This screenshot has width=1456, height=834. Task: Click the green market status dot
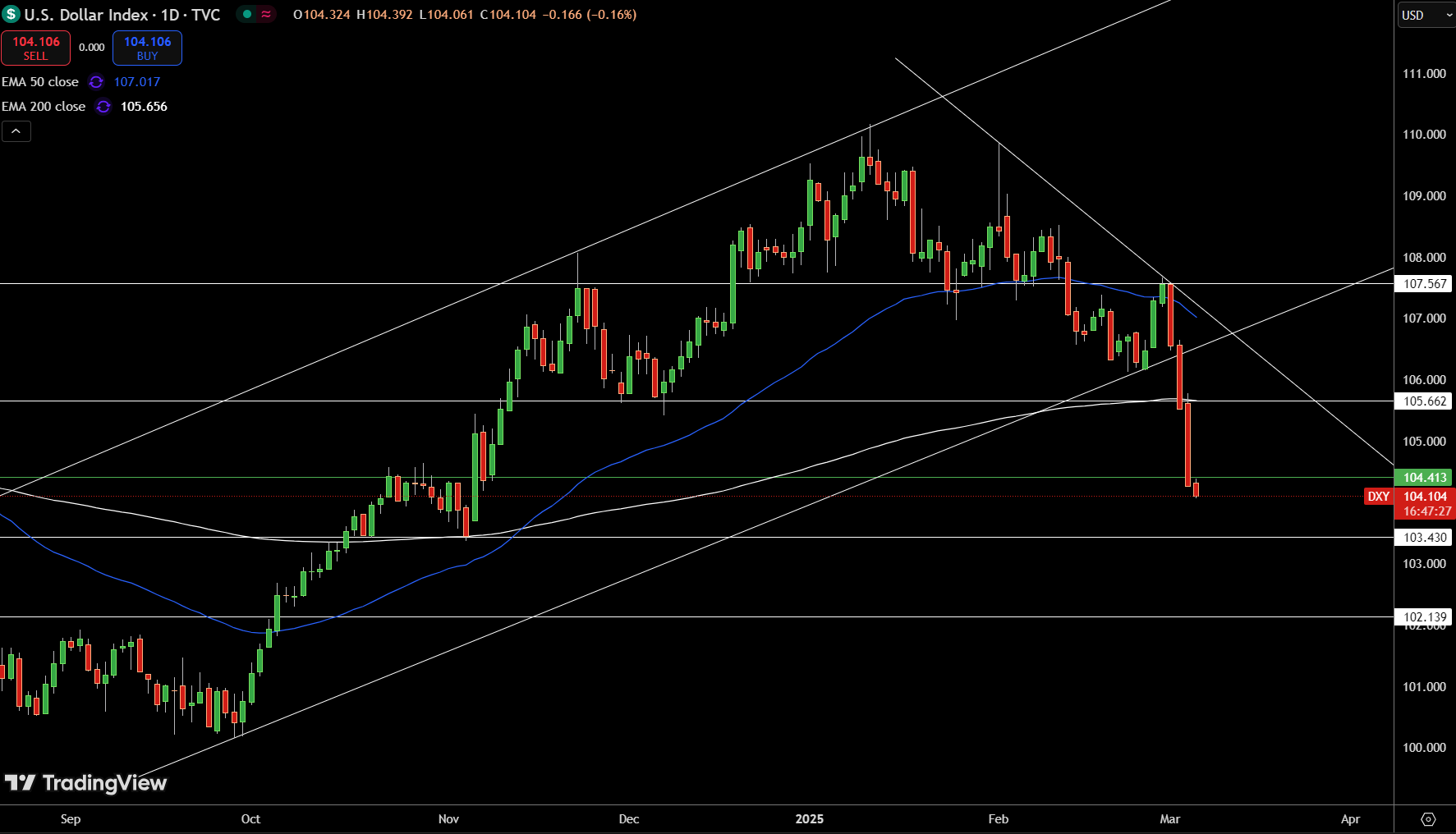[x=246, y=14]
